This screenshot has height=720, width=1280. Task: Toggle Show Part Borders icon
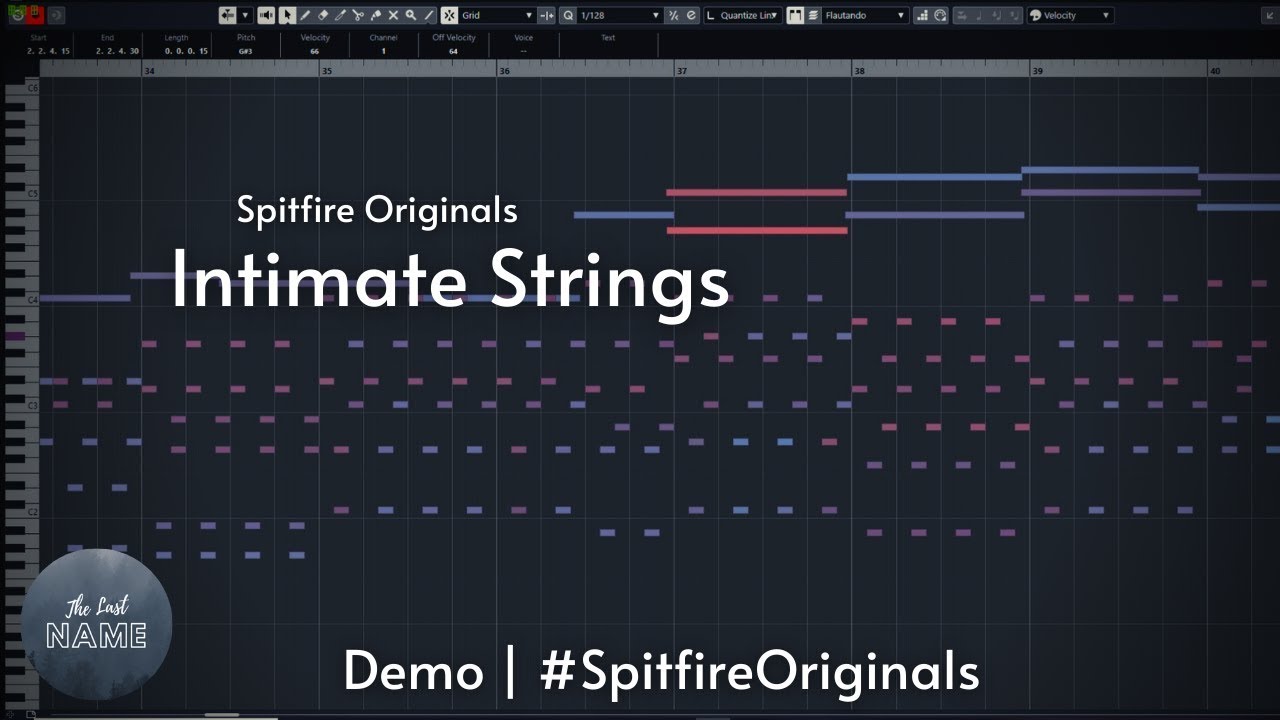(795, 15)
